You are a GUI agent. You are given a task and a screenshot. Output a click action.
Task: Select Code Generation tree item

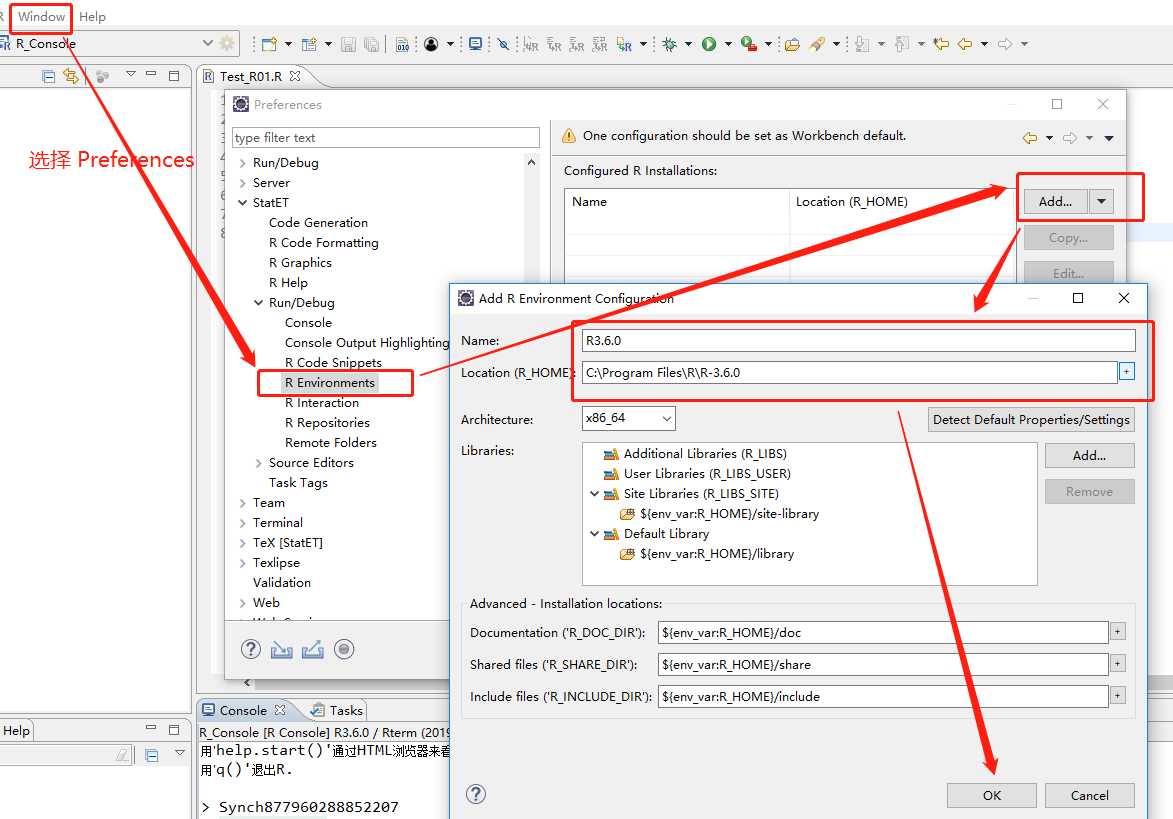click(318, 223)
